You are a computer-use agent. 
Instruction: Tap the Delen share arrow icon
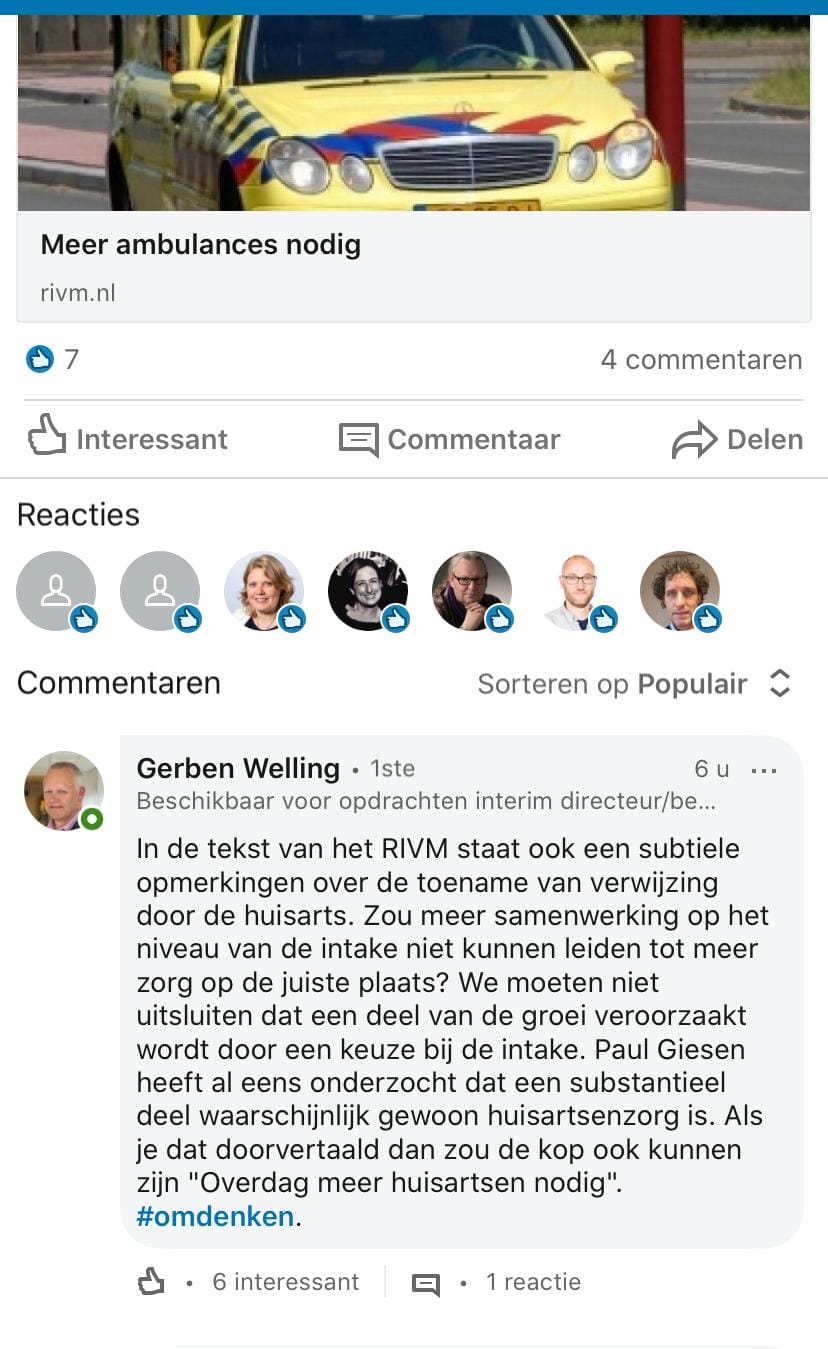pos(694,439)
